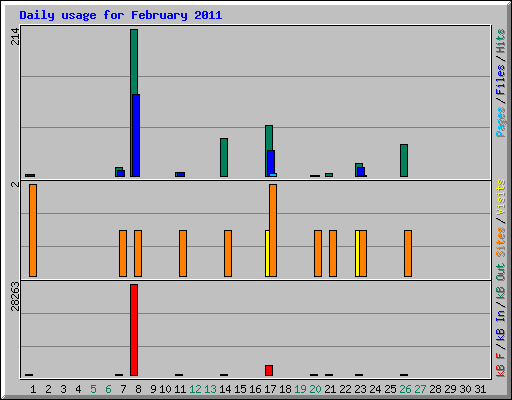Click the "Daily usage for February 2011" title
Screen dimensions: 512x400
click(x=121, y=15)
